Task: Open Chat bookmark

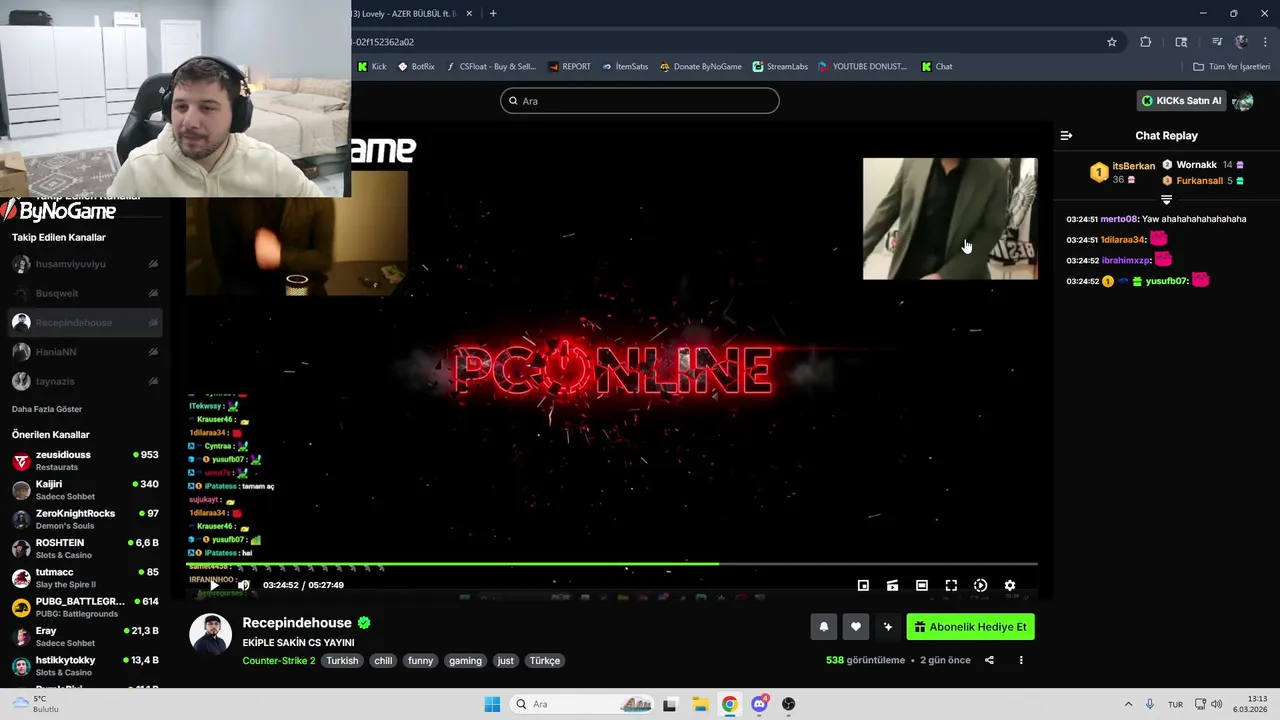Action: pos(937,67)
